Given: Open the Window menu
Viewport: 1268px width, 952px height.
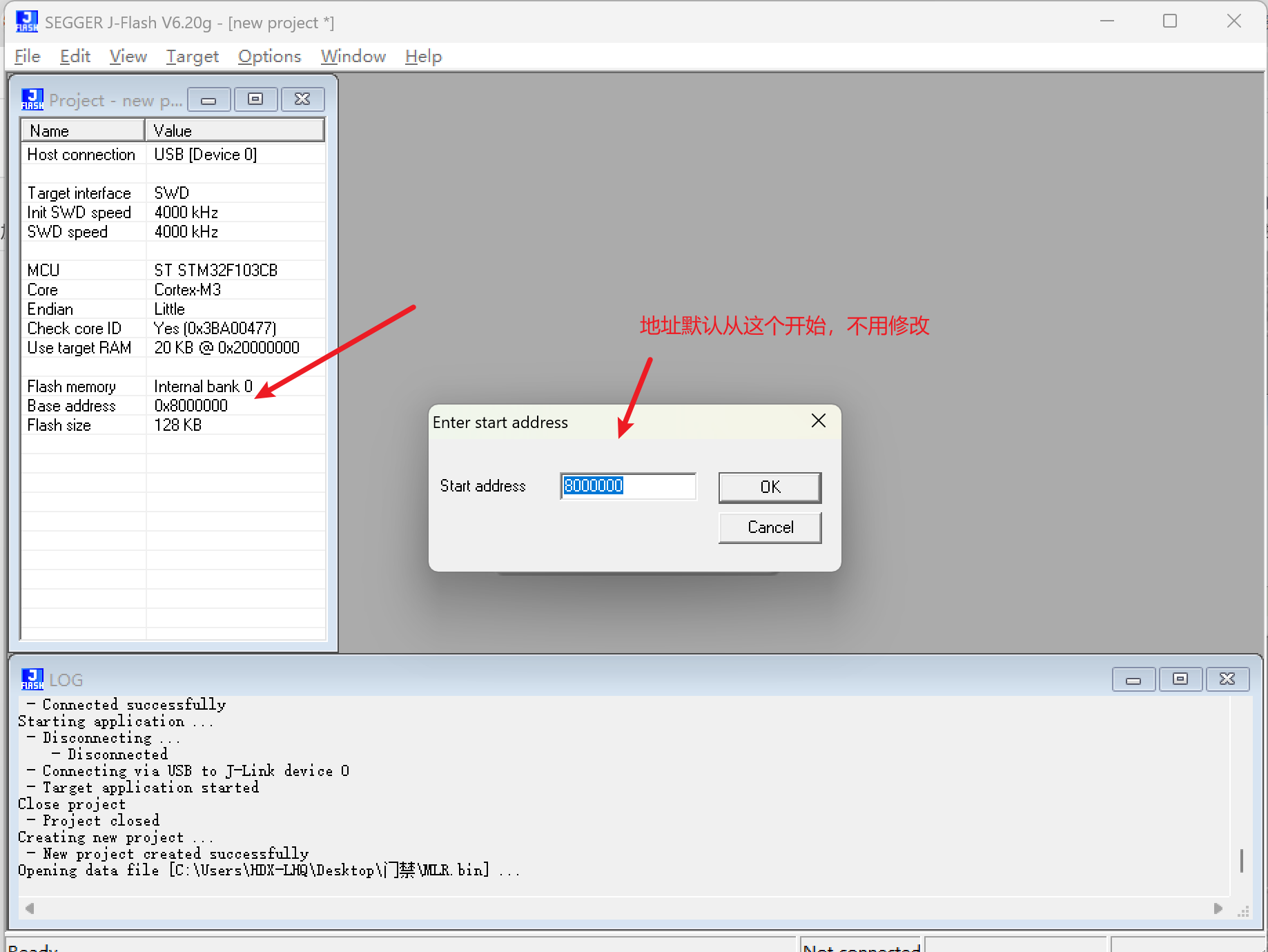Looking at the screenshot, I should 353,57.
